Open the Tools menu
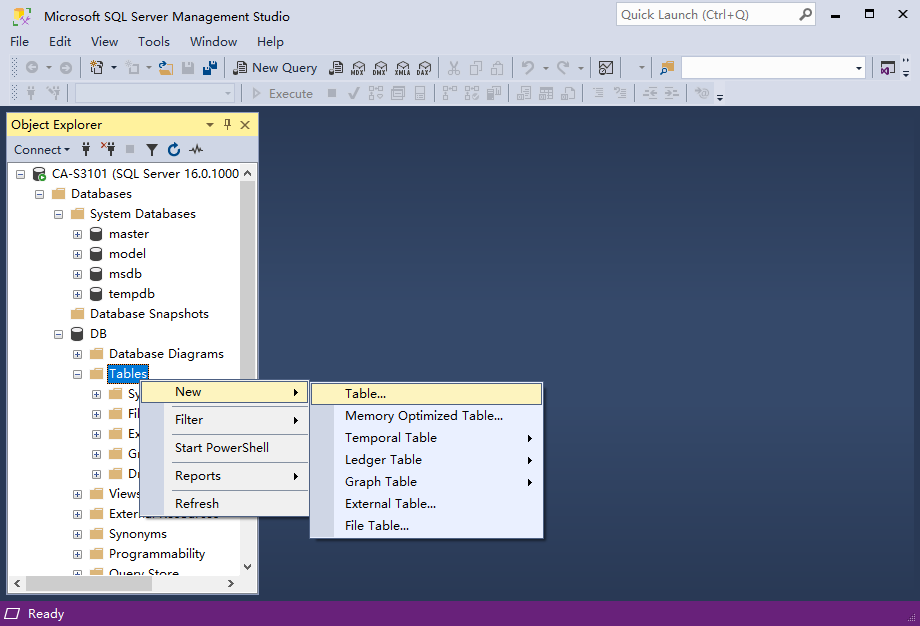Image resolution: width=920 pixels, height=626 pixels. click(x=154, y=42)
